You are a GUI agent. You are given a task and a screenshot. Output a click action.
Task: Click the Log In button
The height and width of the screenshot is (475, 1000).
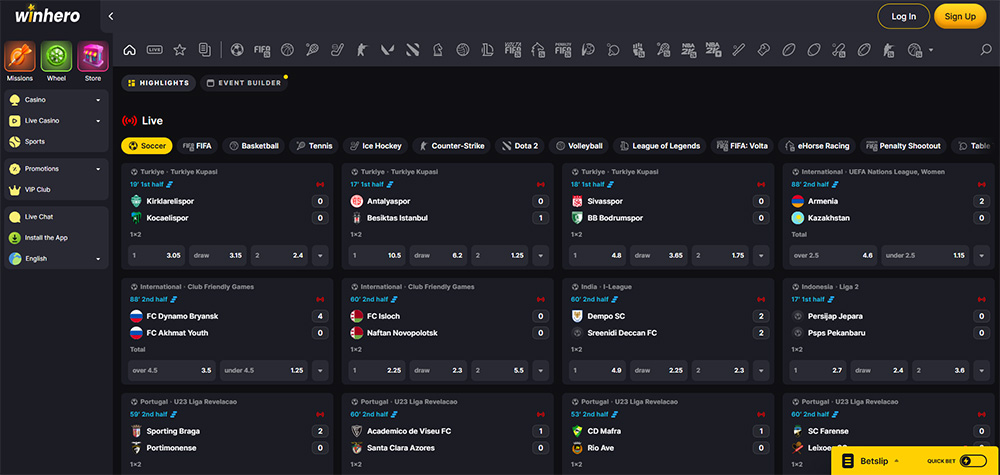[x=903, y=16]
